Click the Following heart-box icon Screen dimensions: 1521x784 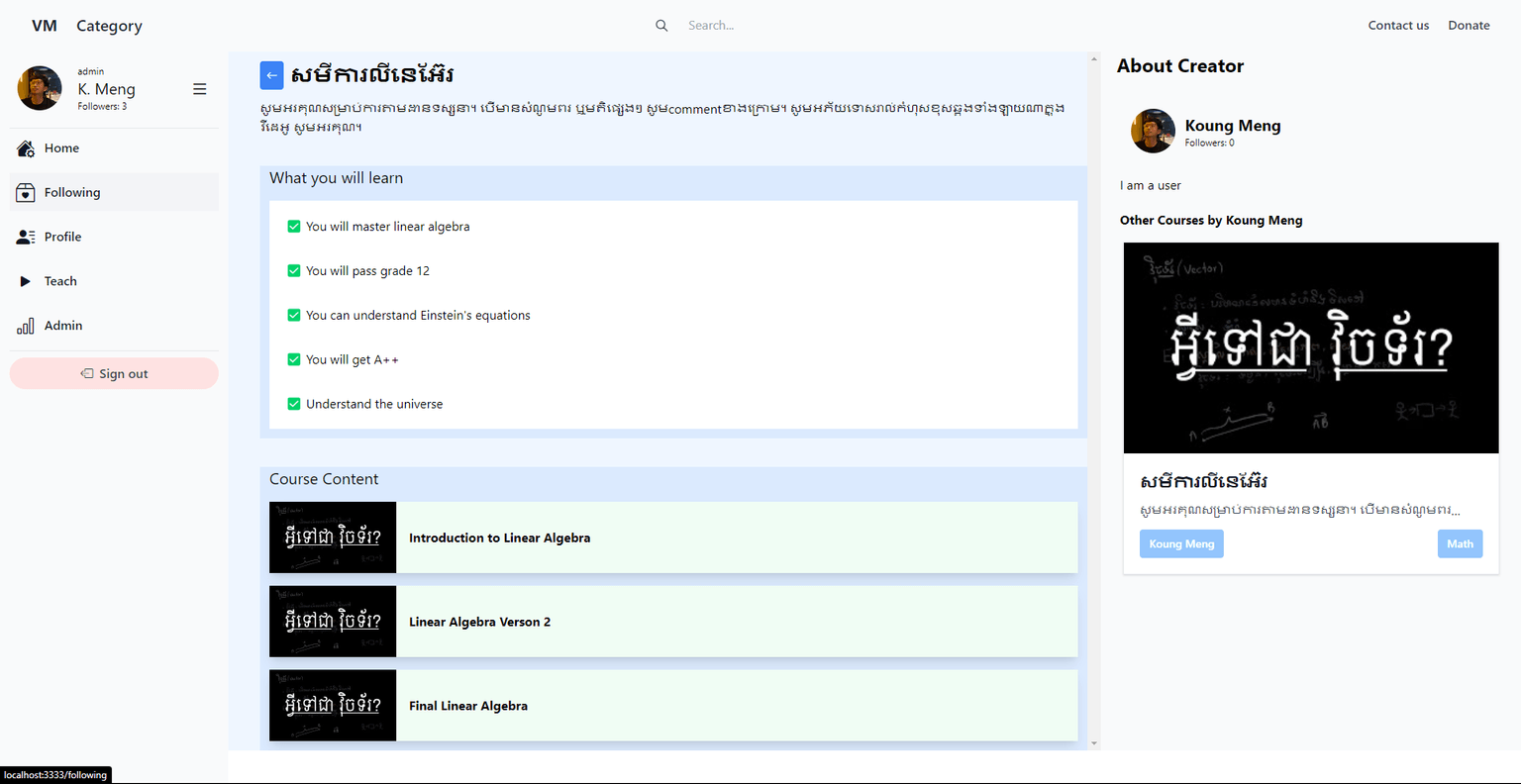(26, 193)
